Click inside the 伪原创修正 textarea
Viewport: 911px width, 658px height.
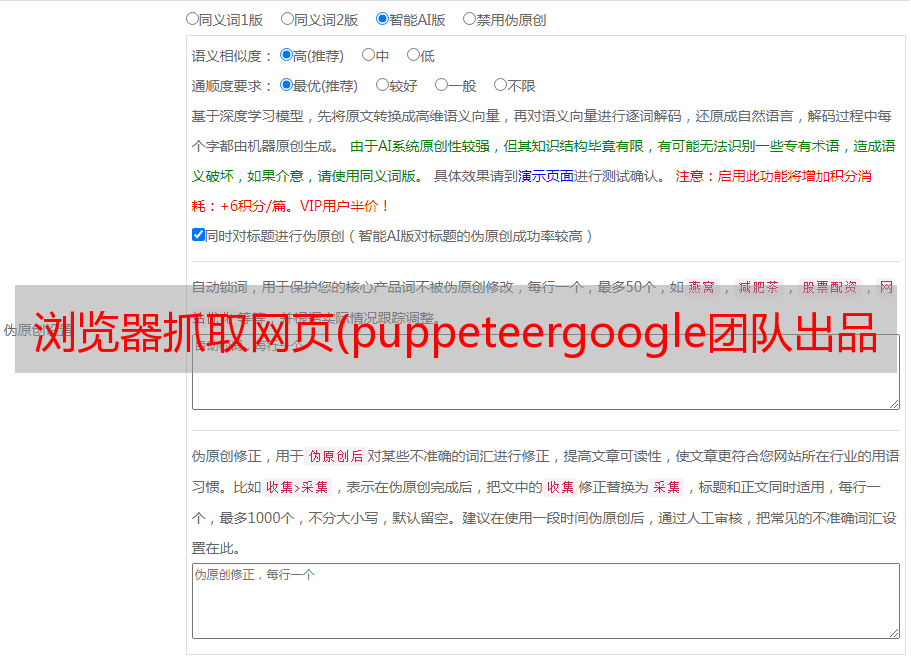pos(546,601)
